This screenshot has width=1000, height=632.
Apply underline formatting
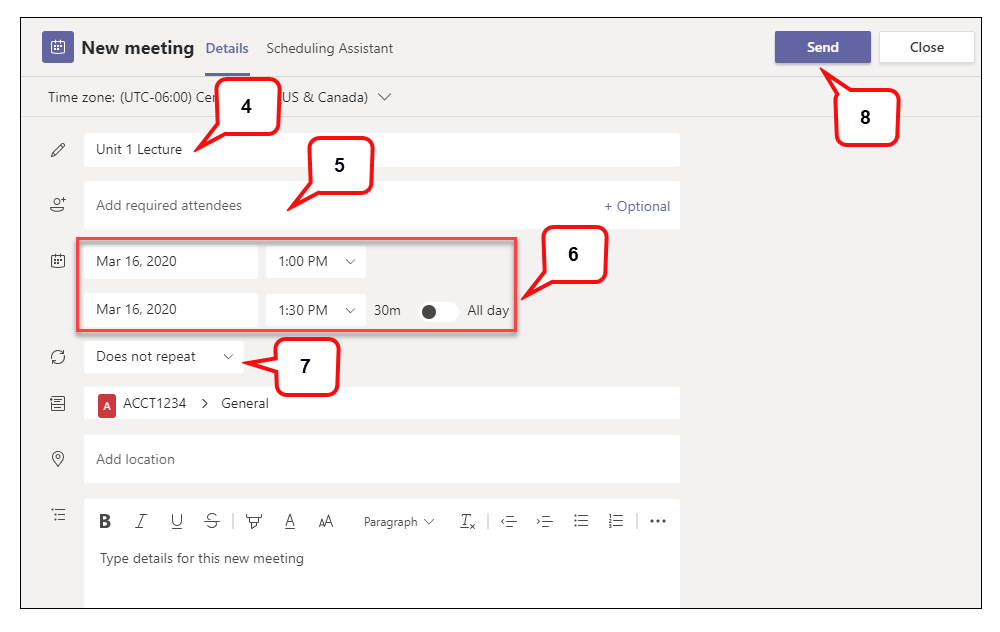click(177, 521)
